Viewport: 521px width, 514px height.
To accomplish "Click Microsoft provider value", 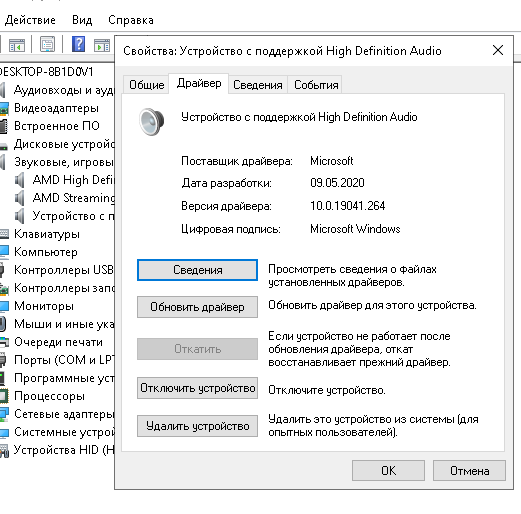I will [x=331, y=161].
